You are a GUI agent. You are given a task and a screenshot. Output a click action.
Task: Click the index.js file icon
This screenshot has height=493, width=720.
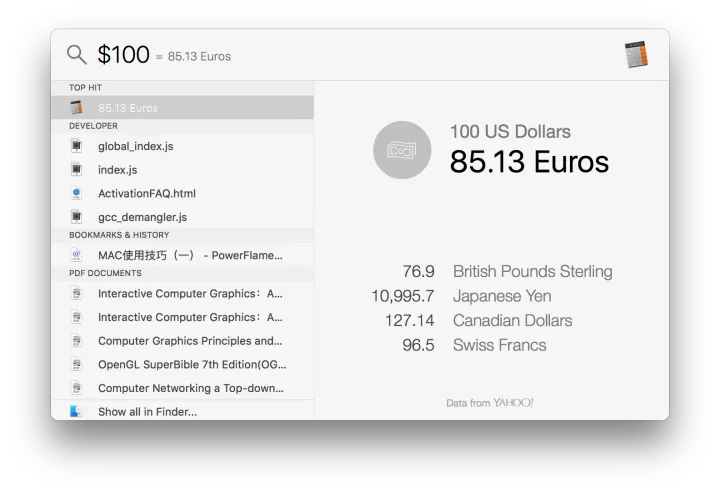pos(76,170)
